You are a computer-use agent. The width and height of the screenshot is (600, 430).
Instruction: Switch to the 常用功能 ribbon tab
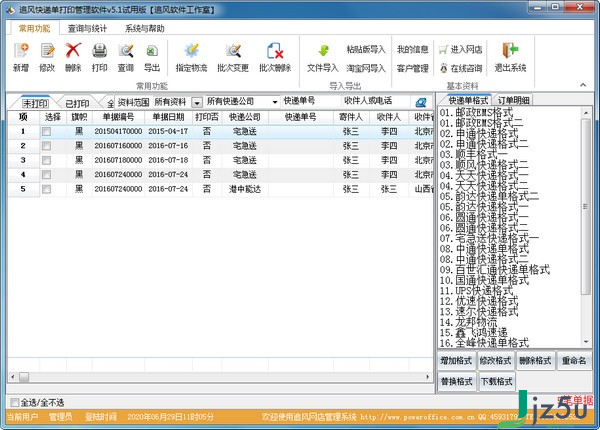pos(34,28)
